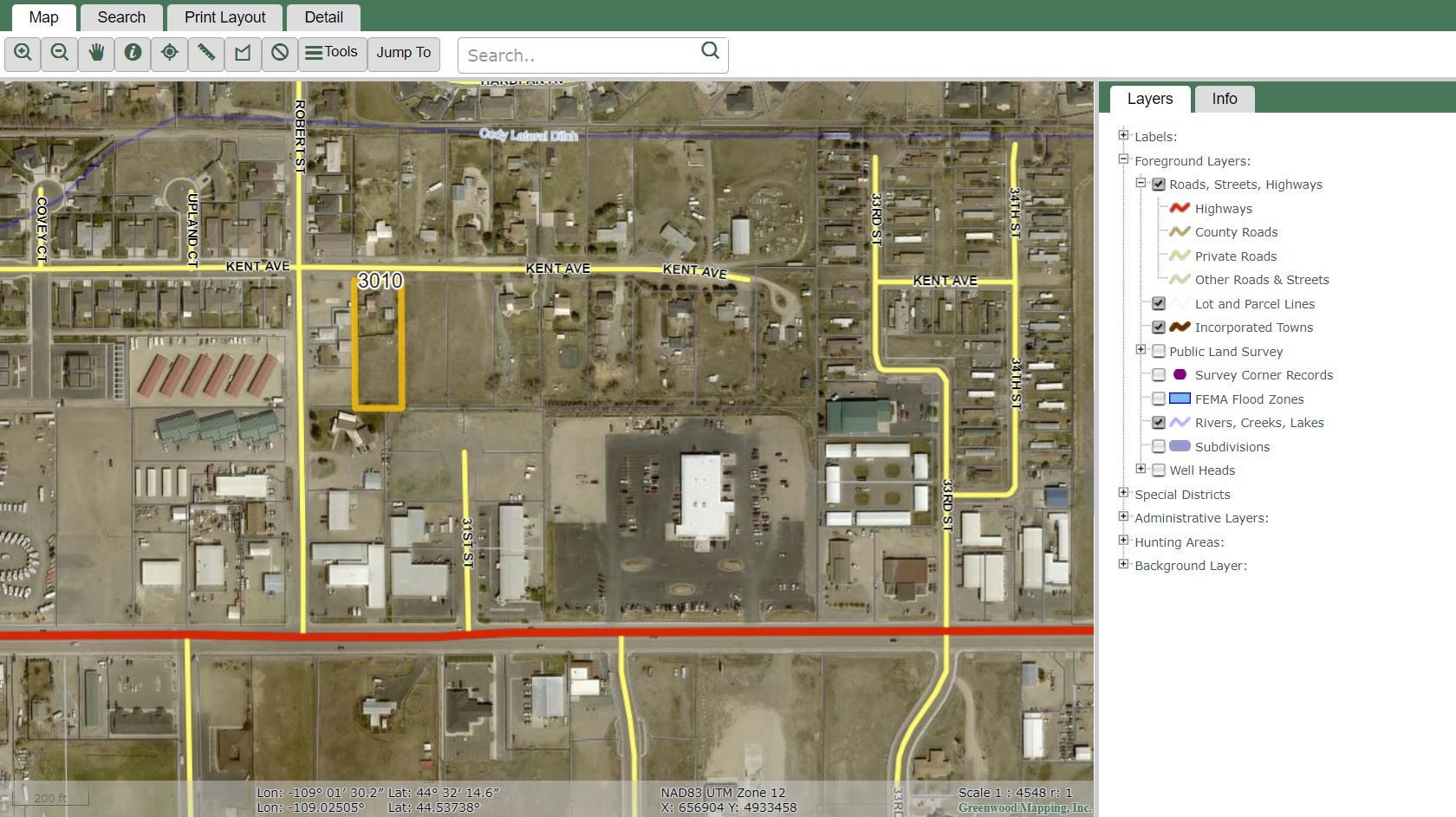Screen dimensions: 1456x817
Task: Expand Well Heads subtree
Action: [x=1141, y=469]
